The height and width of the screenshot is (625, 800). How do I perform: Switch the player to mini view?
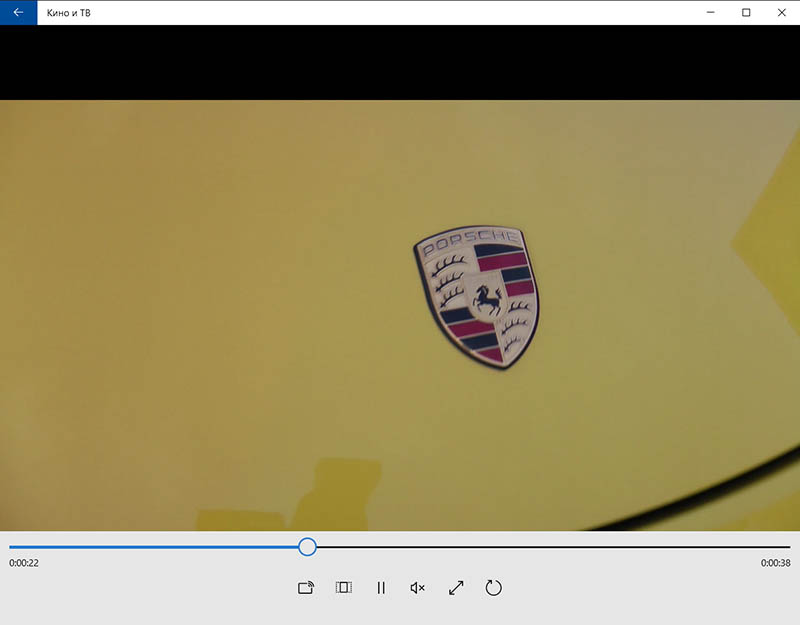click(x=343, y=588)
